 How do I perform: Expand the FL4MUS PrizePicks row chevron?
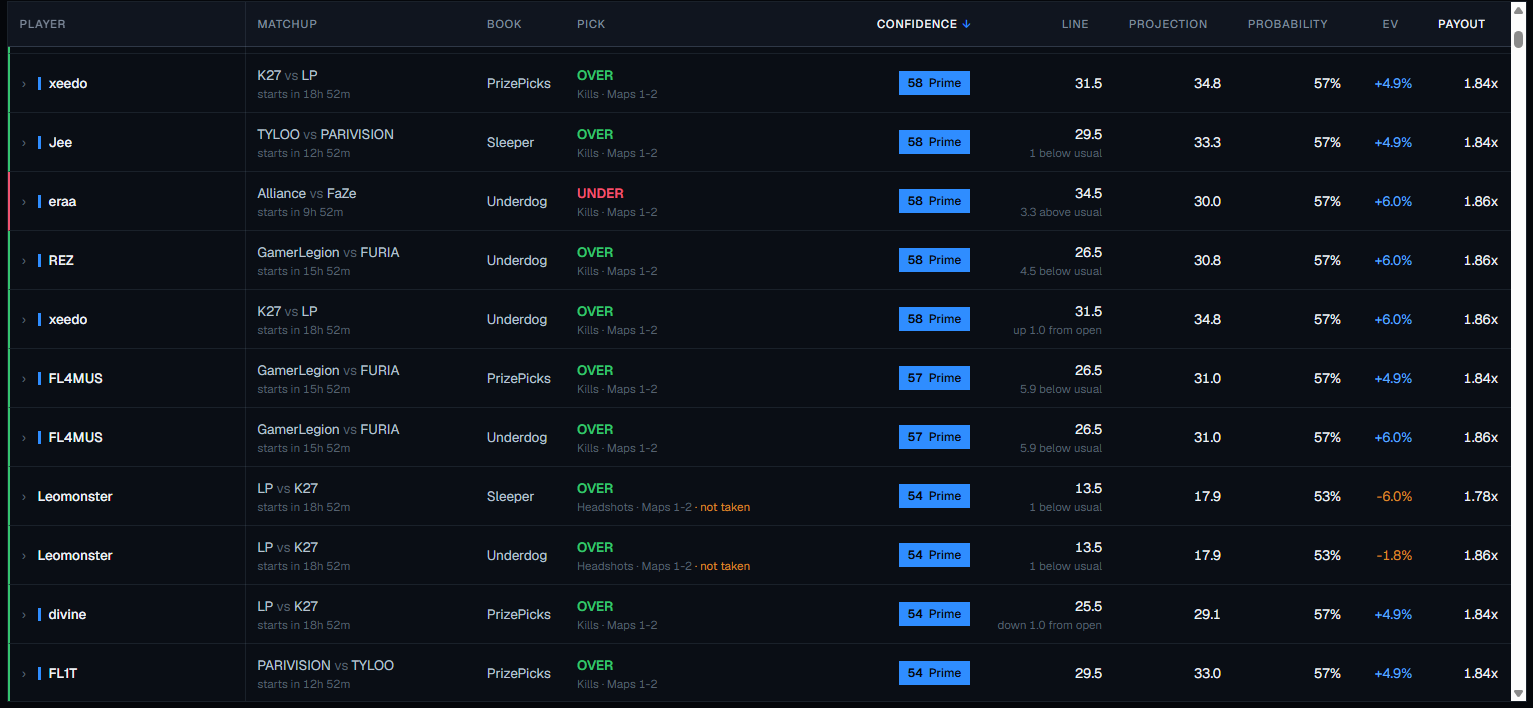24,379
